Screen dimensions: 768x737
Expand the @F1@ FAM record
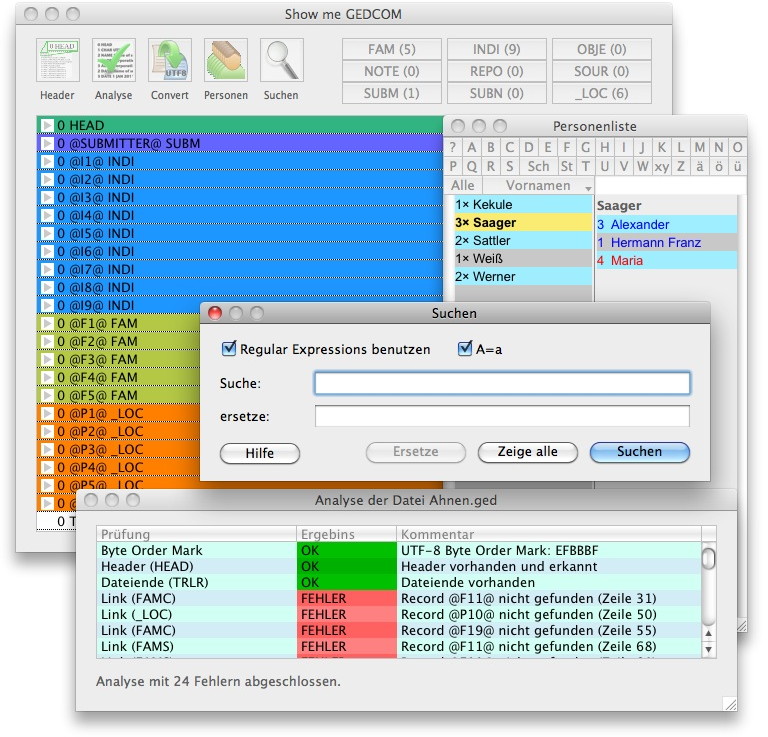click(46, 324)
